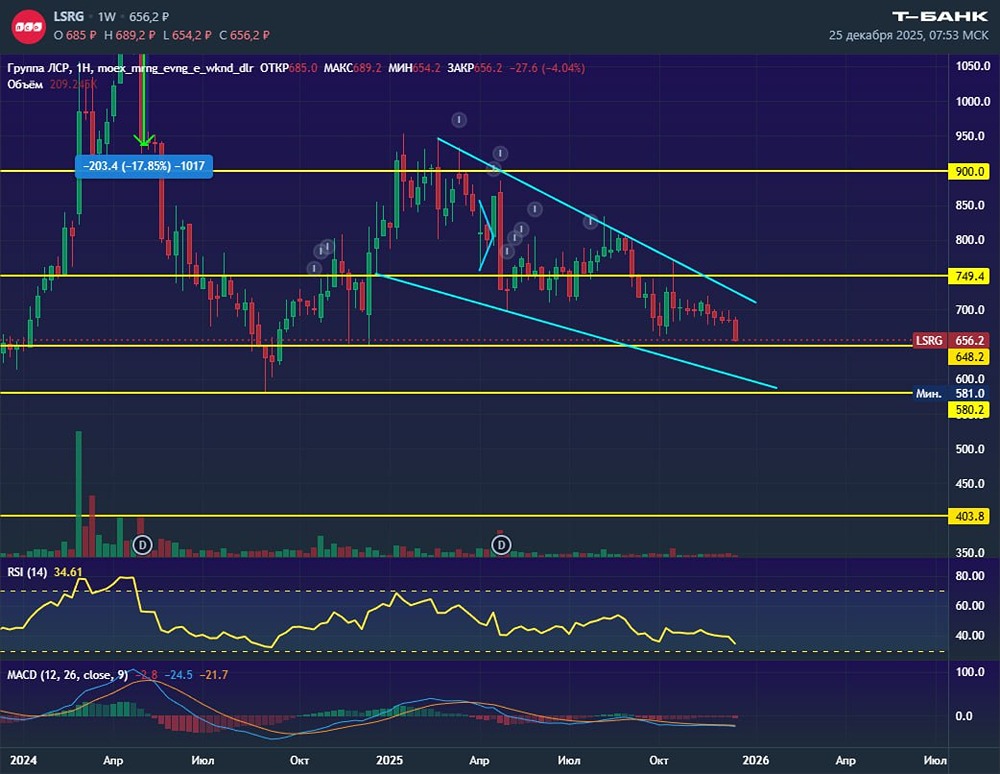Screen dimensions: 1000x774
Task: Open the RSI (14) indicator label
Action: click(27, 572)
